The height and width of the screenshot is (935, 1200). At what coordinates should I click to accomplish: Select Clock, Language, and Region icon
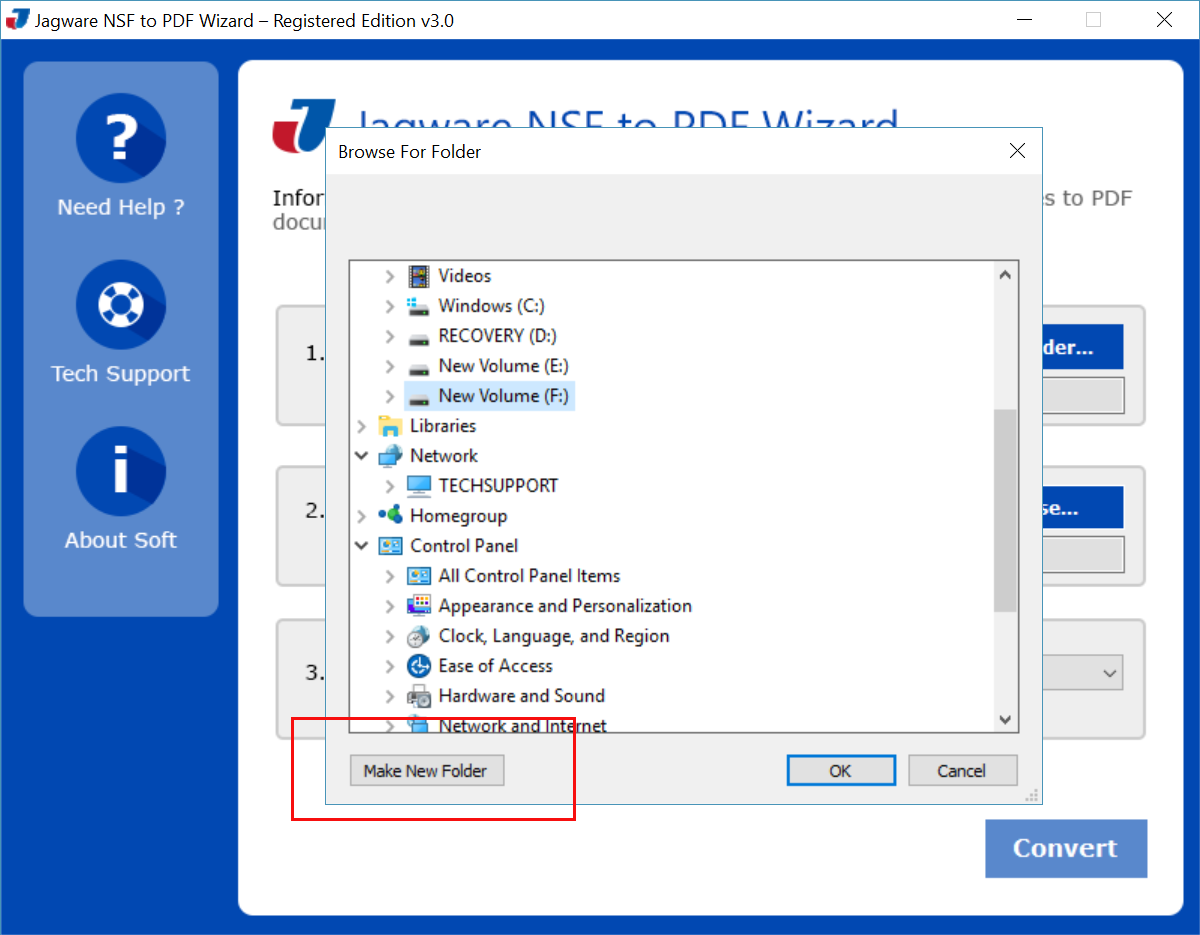point(419,636)
